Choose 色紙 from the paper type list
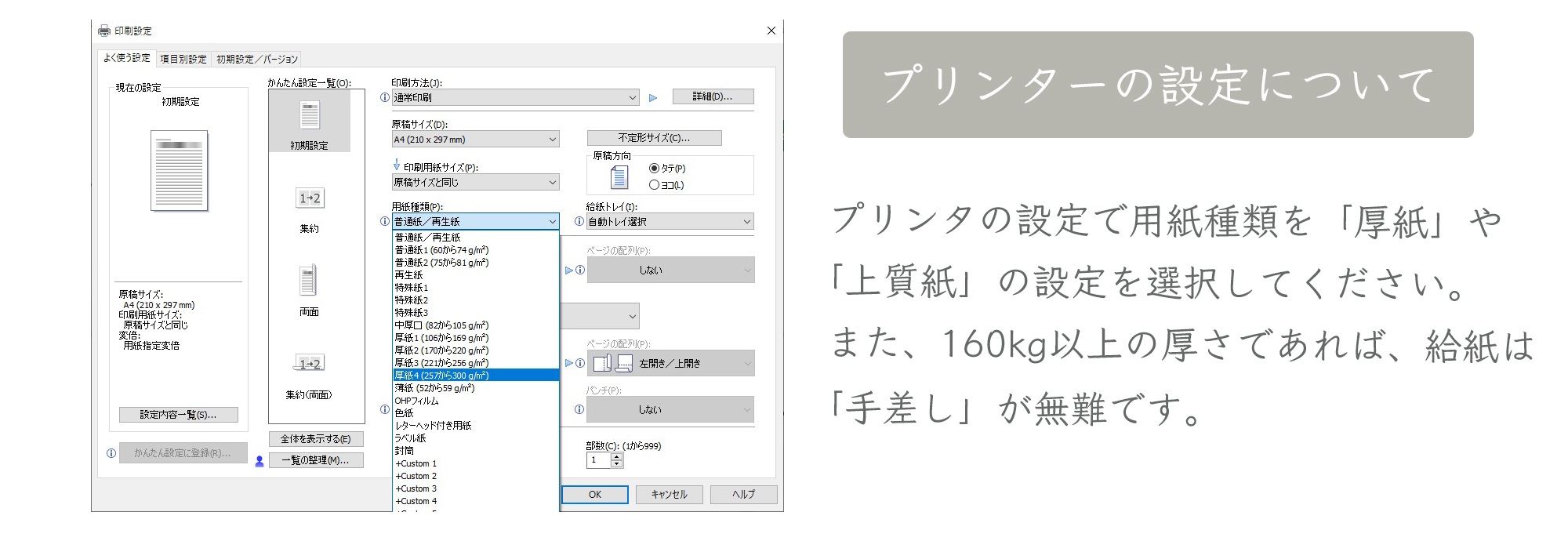1568x541 pixels. 476,413
